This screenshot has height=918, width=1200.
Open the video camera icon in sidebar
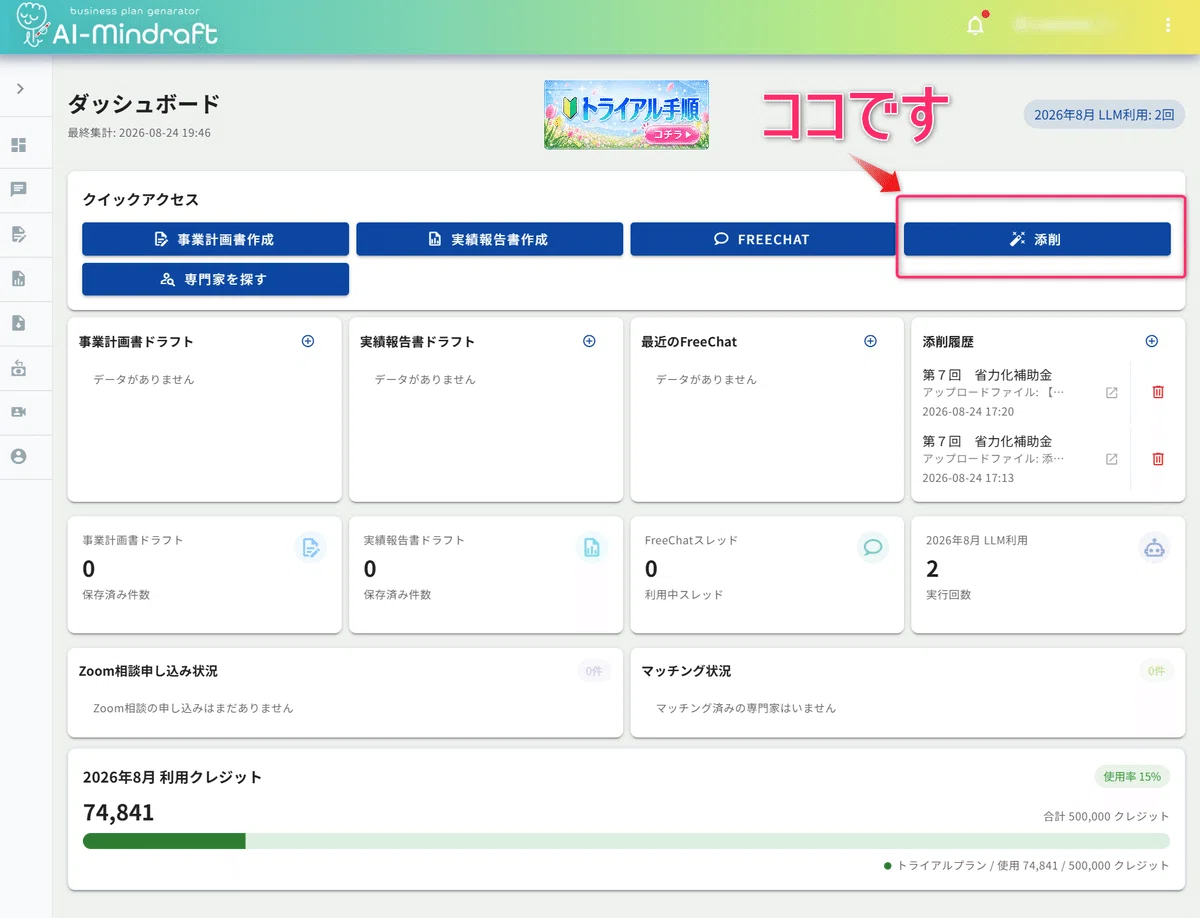(19, 412)
